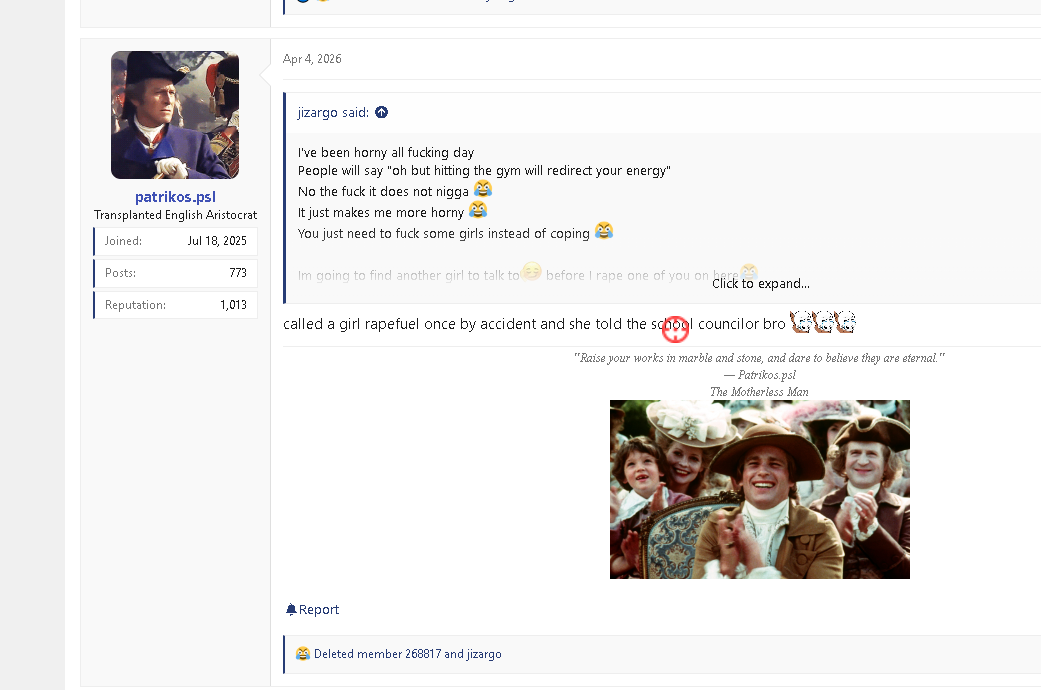Image resolution: width=1041 pixels, height=690 pixels.
Task: Open the patrikos.psl username profile link
Action: [x=175, y=197]
